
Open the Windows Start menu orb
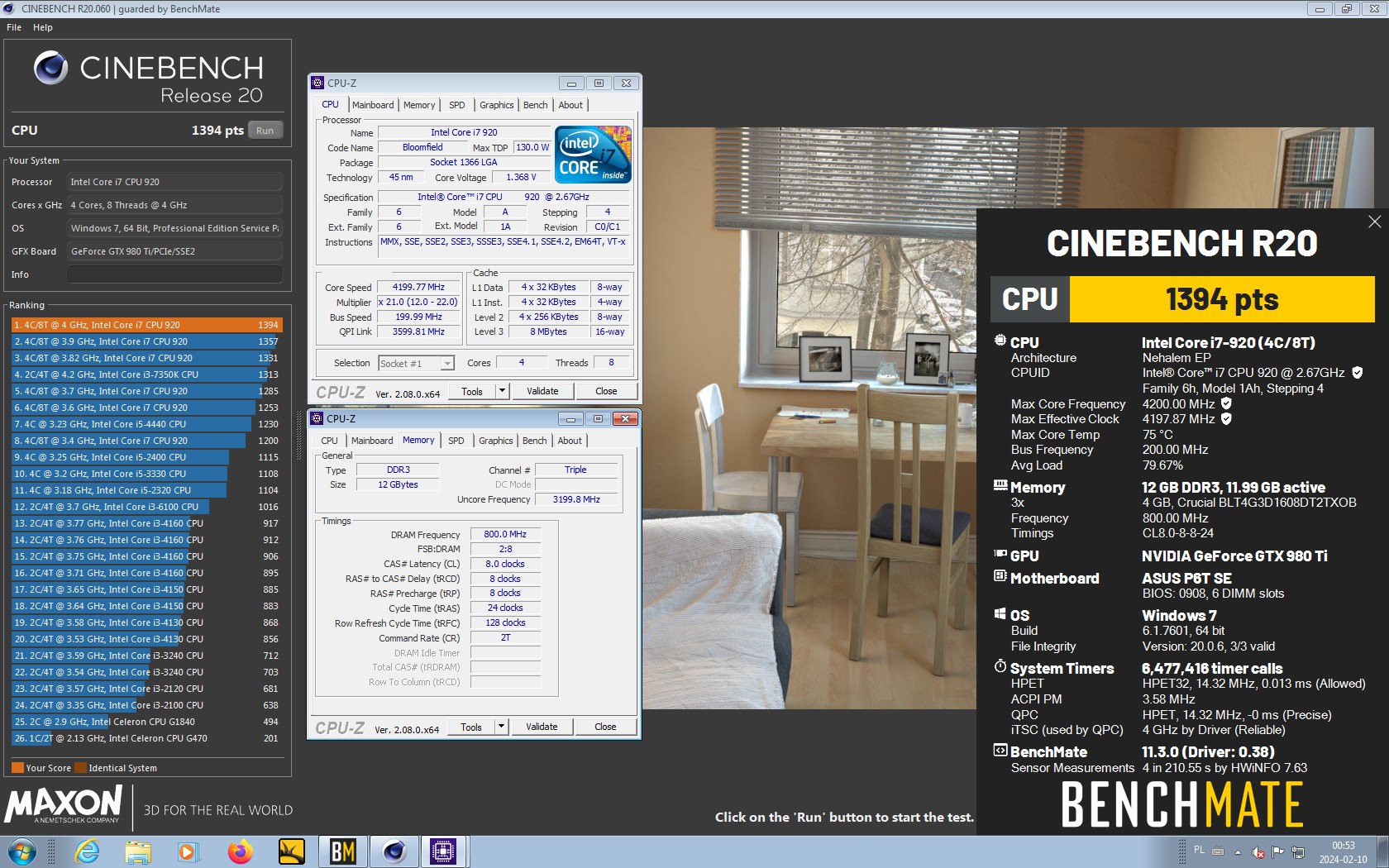(x=22, y=851)
